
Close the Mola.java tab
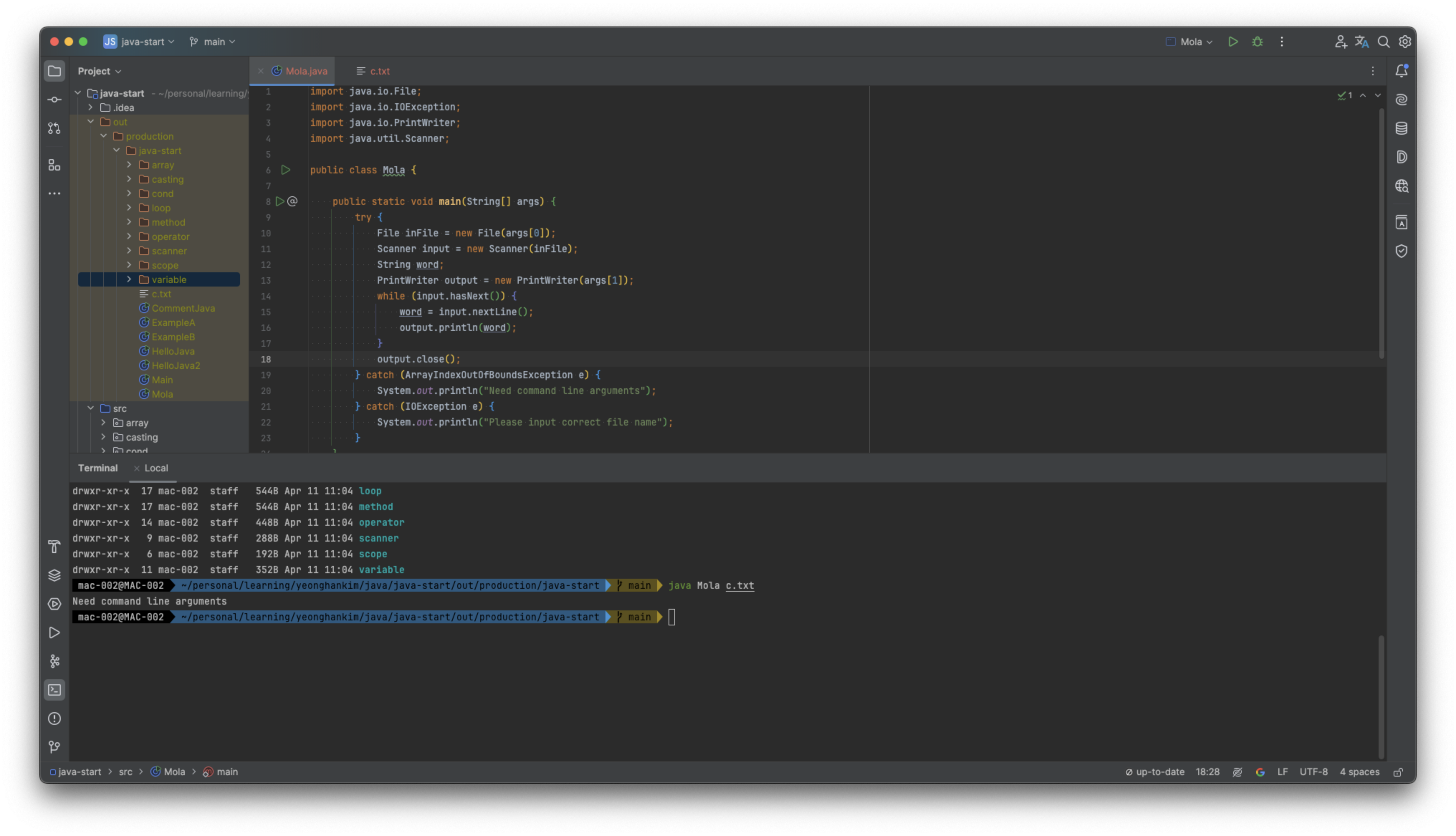click(261, 71)
